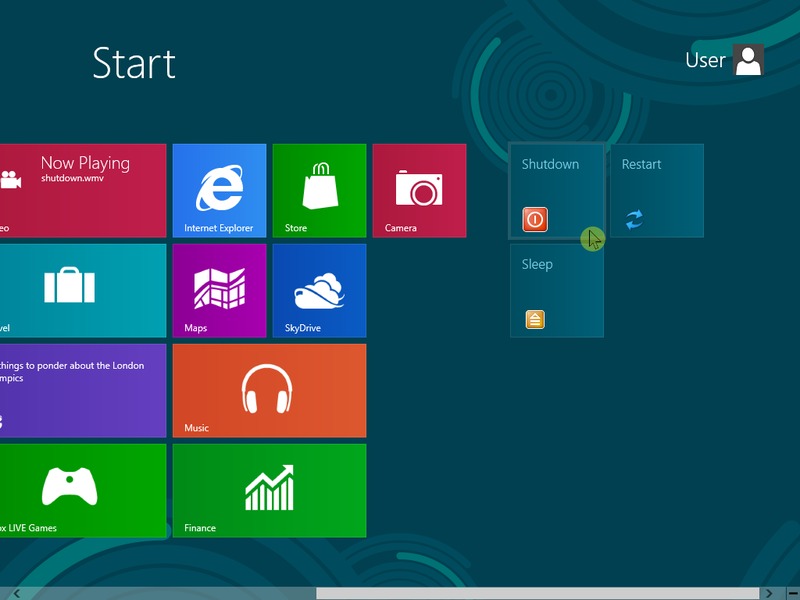Screen dimensions: 800x600
Task: Click the scrollbar left arrow
Action: coord(16,593)
